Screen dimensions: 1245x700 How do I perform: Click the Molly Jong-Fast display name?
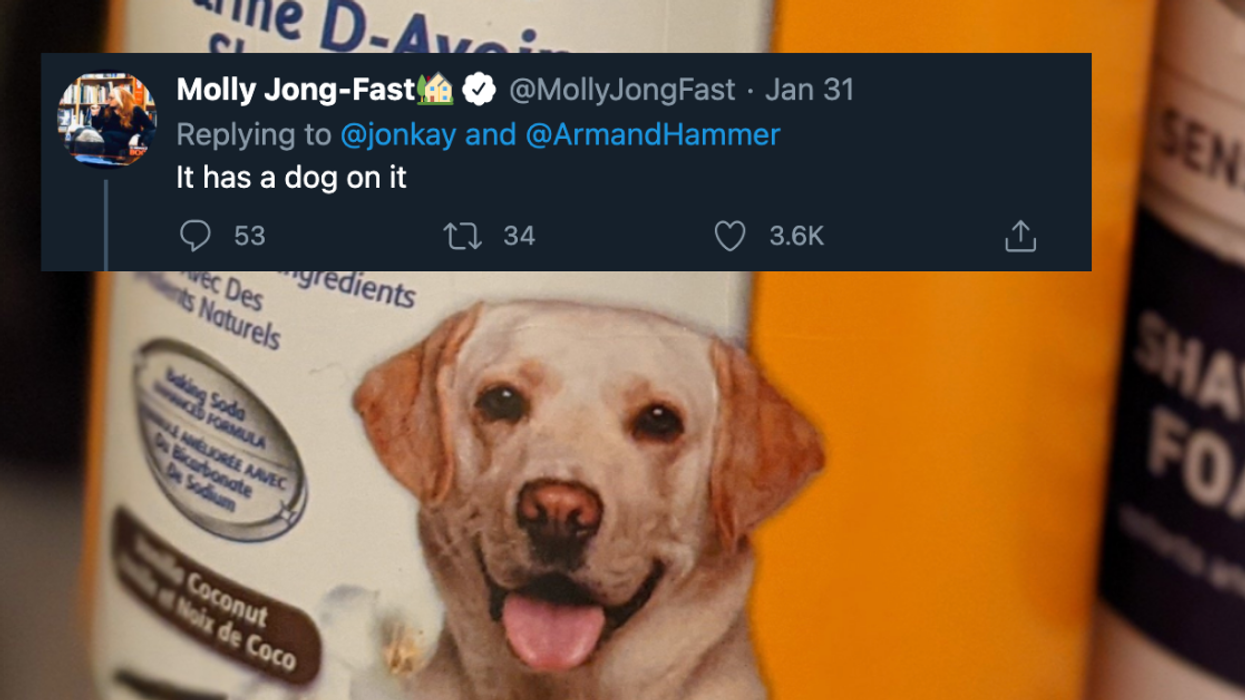295,90
